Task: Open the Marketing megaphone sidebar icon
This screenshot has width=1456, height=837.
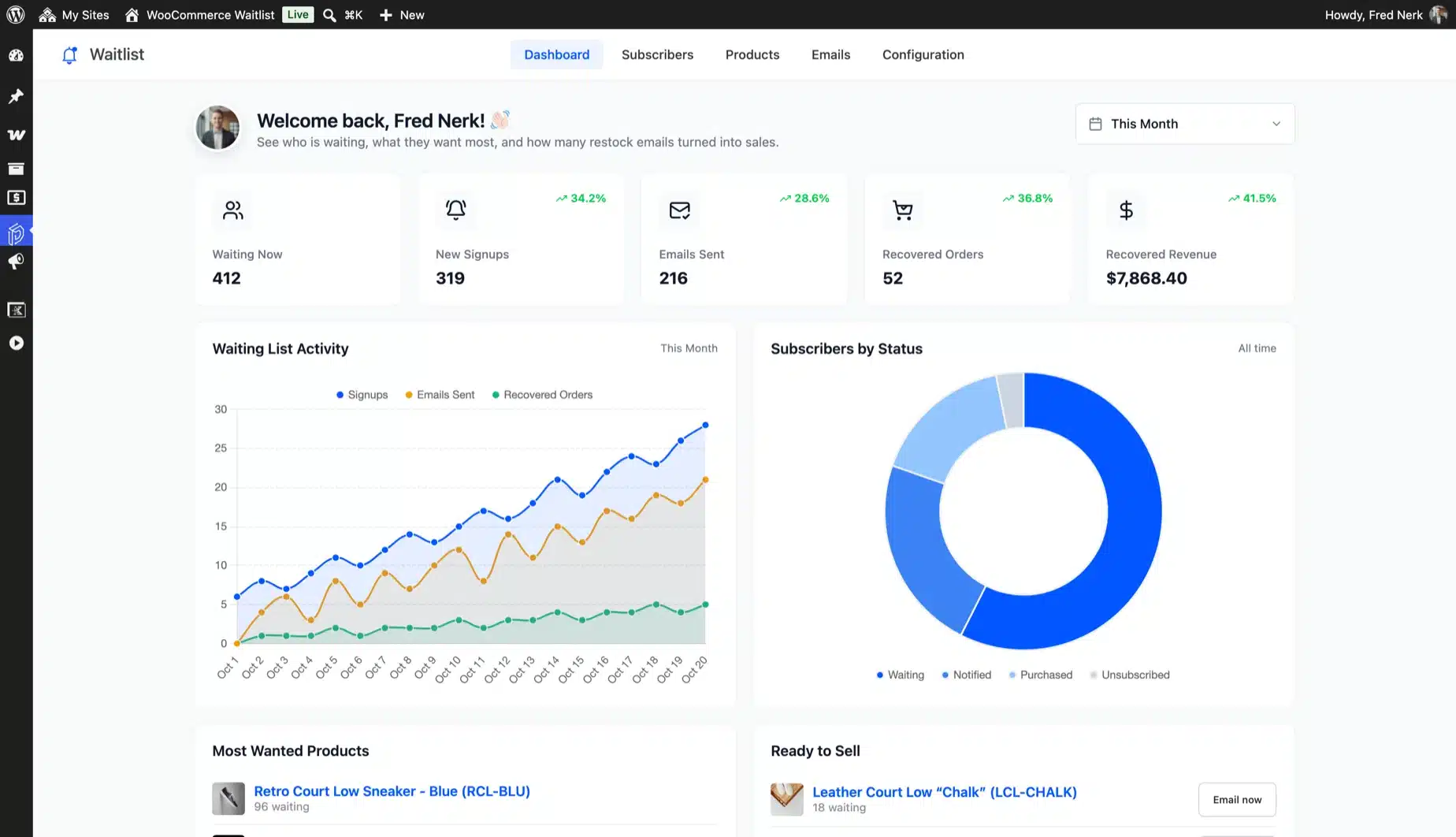Action: pos(17,262)
